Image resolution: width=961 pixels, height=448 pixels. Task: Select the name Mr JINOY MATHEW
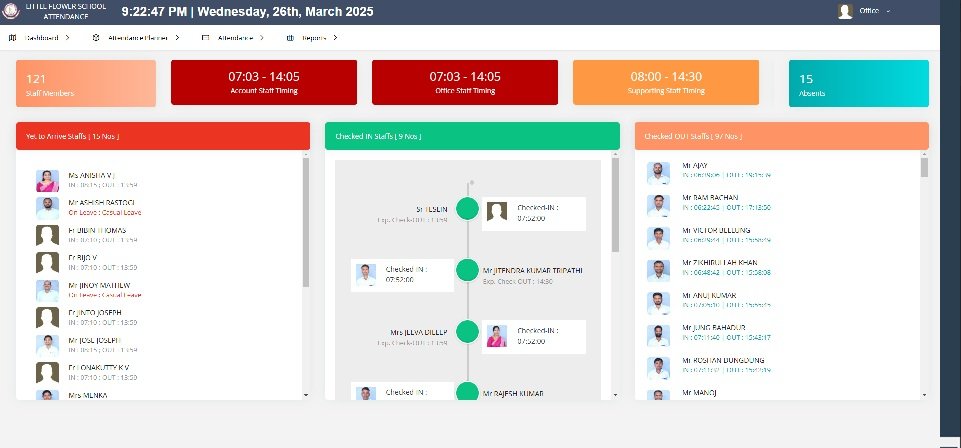tap(99, 286)
